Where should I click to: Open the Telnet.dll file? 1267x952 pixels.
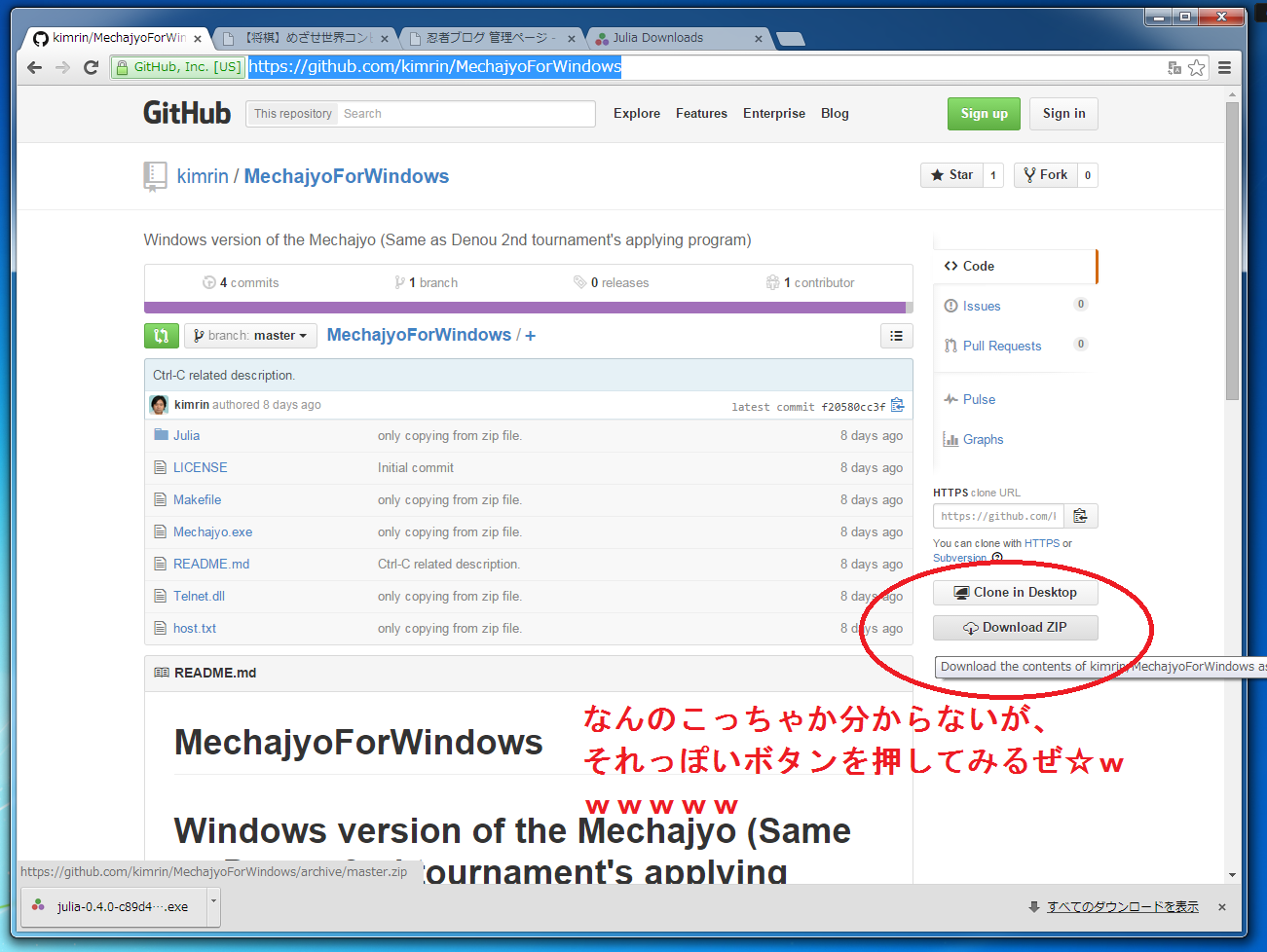point(199,596)
